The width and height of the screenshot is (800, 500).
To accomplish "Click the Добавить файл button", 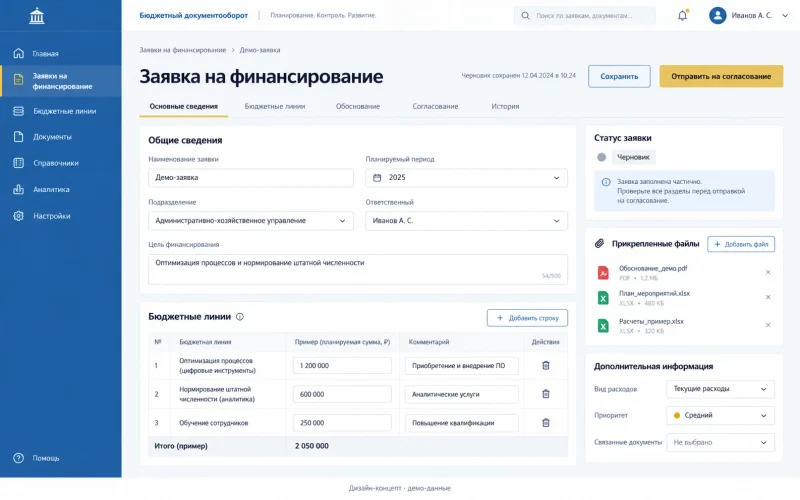I will 741,244.
